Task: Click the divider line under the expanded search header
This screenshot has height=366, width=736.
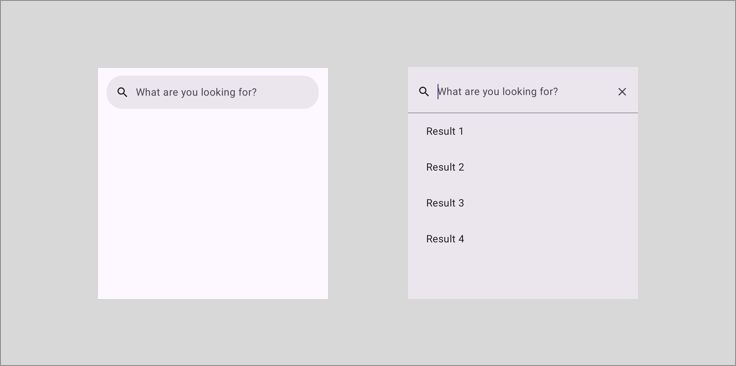Action: point(523,113)
